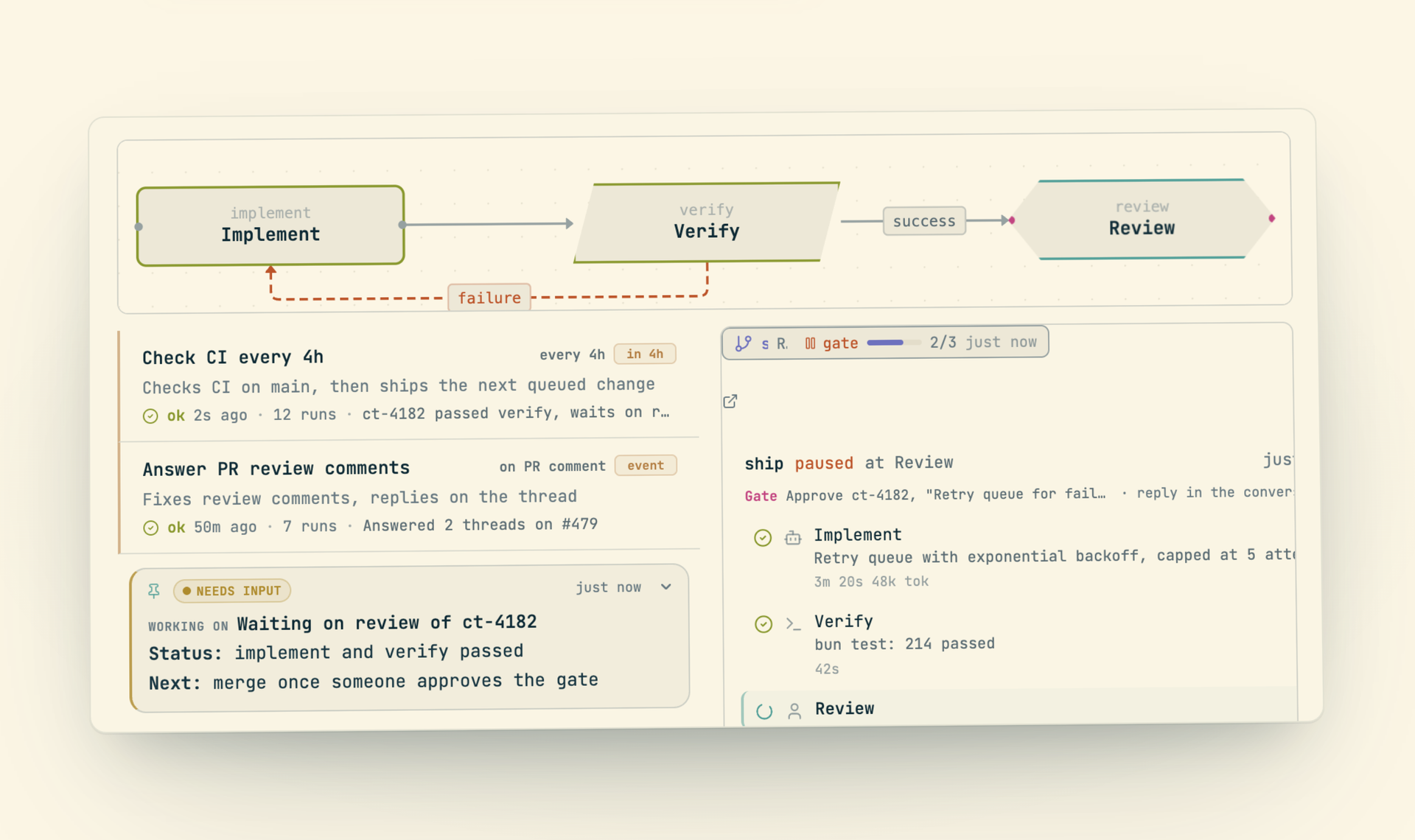Select the Review node in the flow graph
This screenshot has width=1415, height=840.
coord(1142,219)
